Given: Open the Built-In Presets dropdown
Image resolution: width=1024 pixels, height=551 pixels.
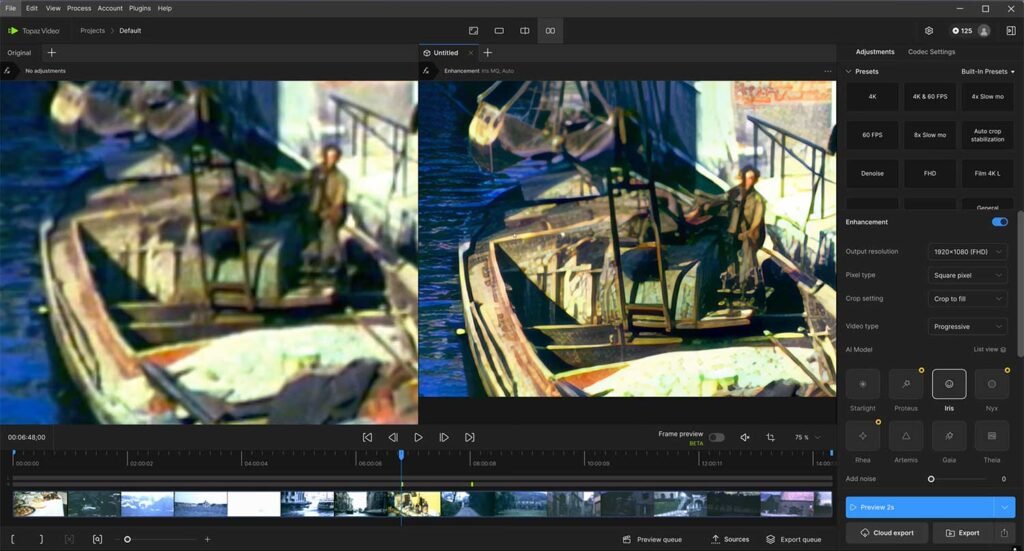Looking at the screenshot, I should tap(987, 72).
